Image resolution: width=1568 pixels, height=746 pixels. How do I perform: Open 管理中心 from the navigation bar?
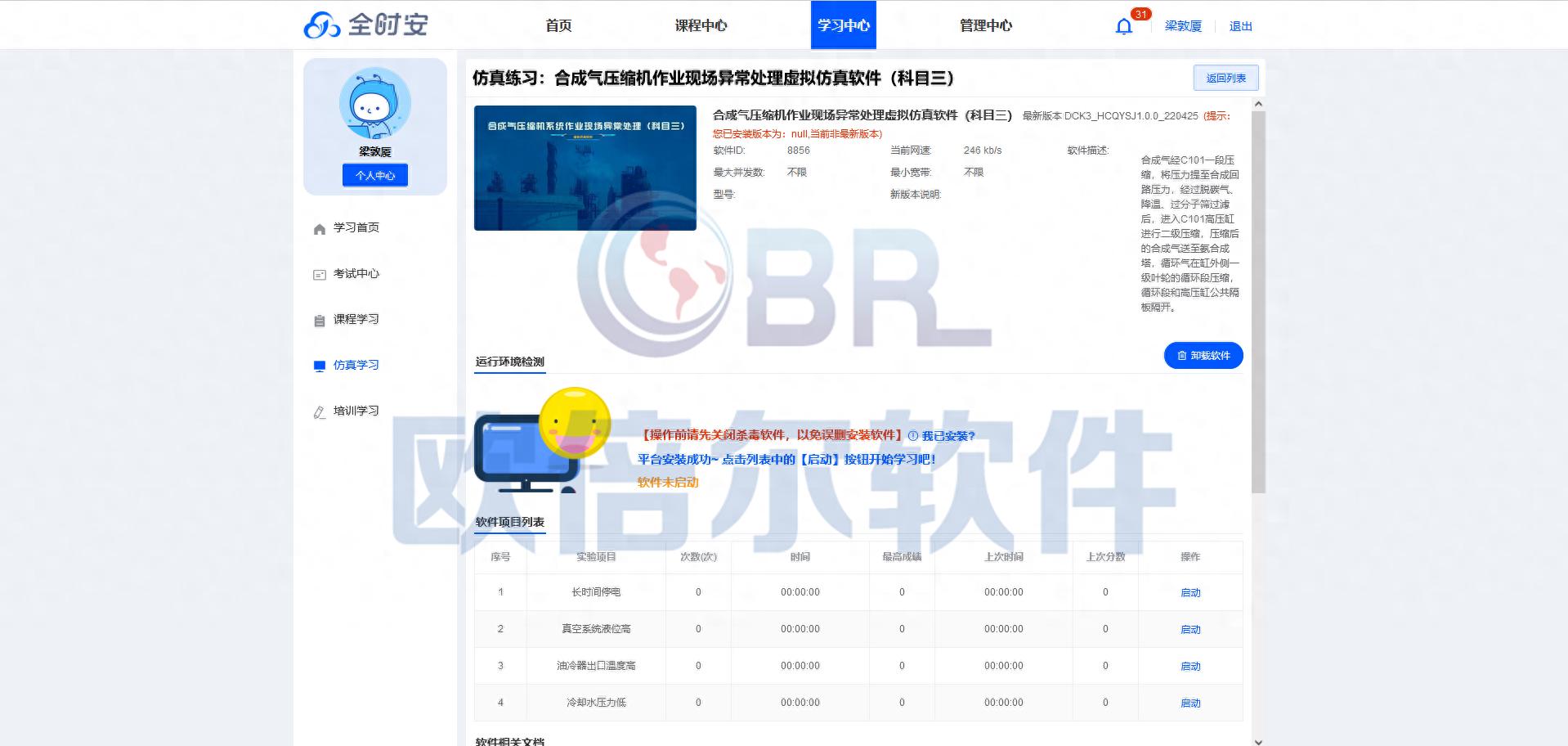click(983, 25)
